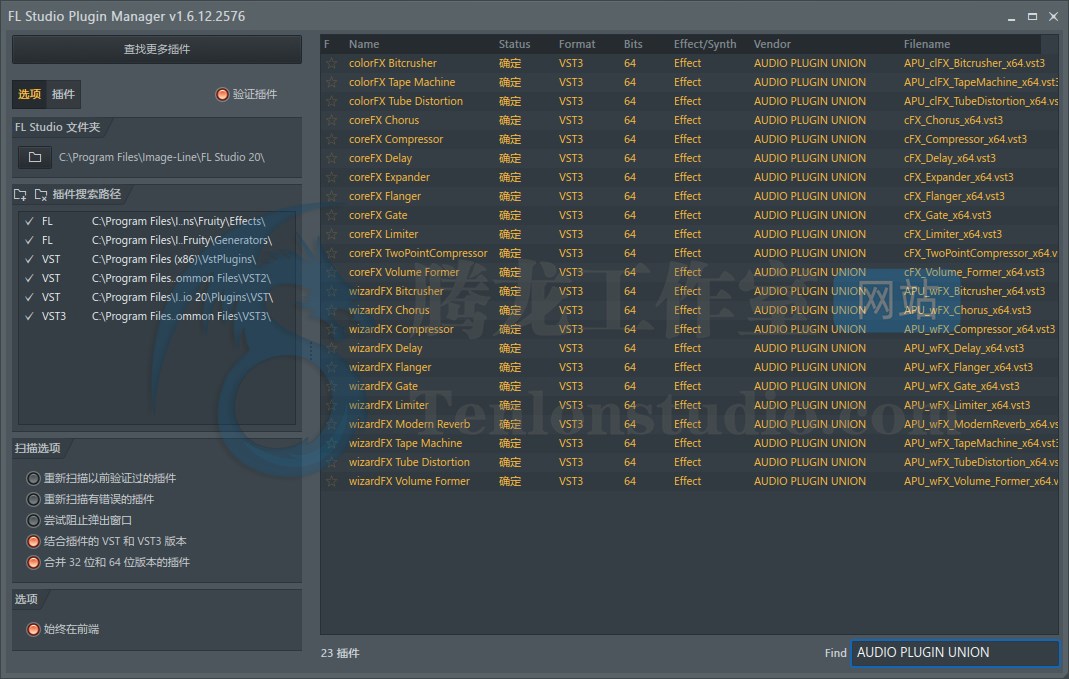
Task: Select the wizardFX Volume Former row name
Action: point(409,481)
